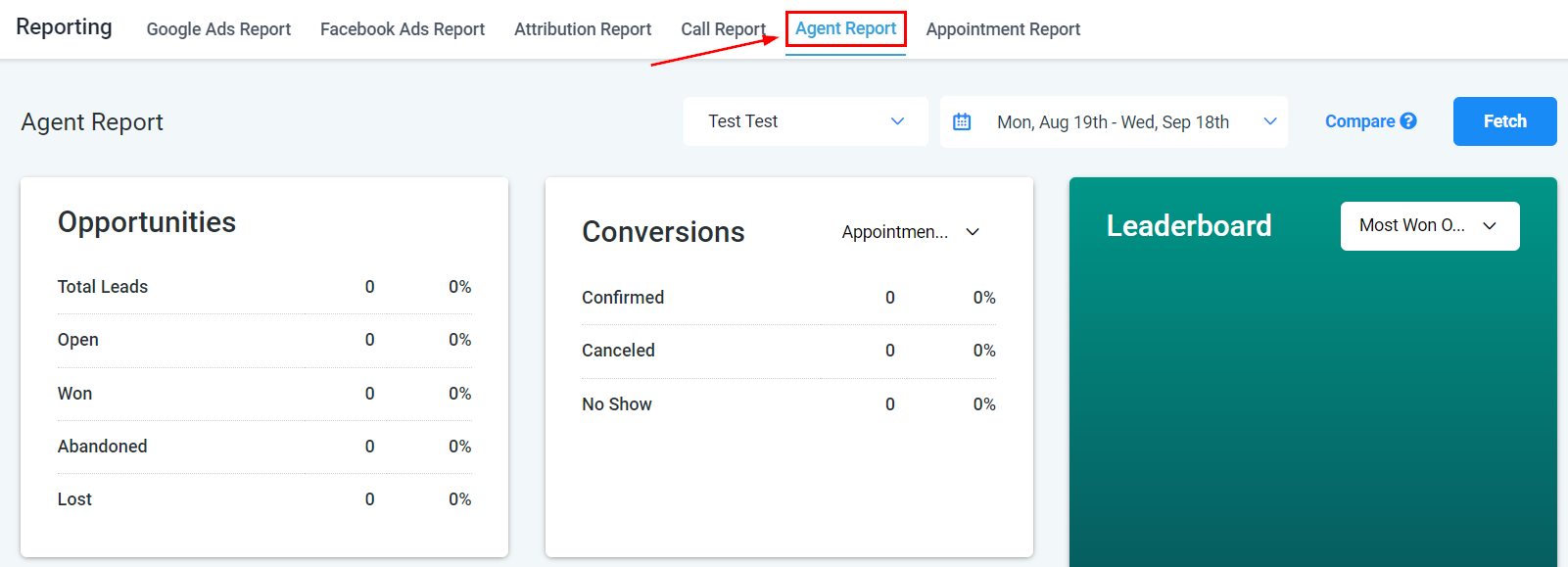The width and height of the screenshot is (1568, 567).
Task: Select the Agent Report tab
Action: pyautogui.click(x=845, y=28)
